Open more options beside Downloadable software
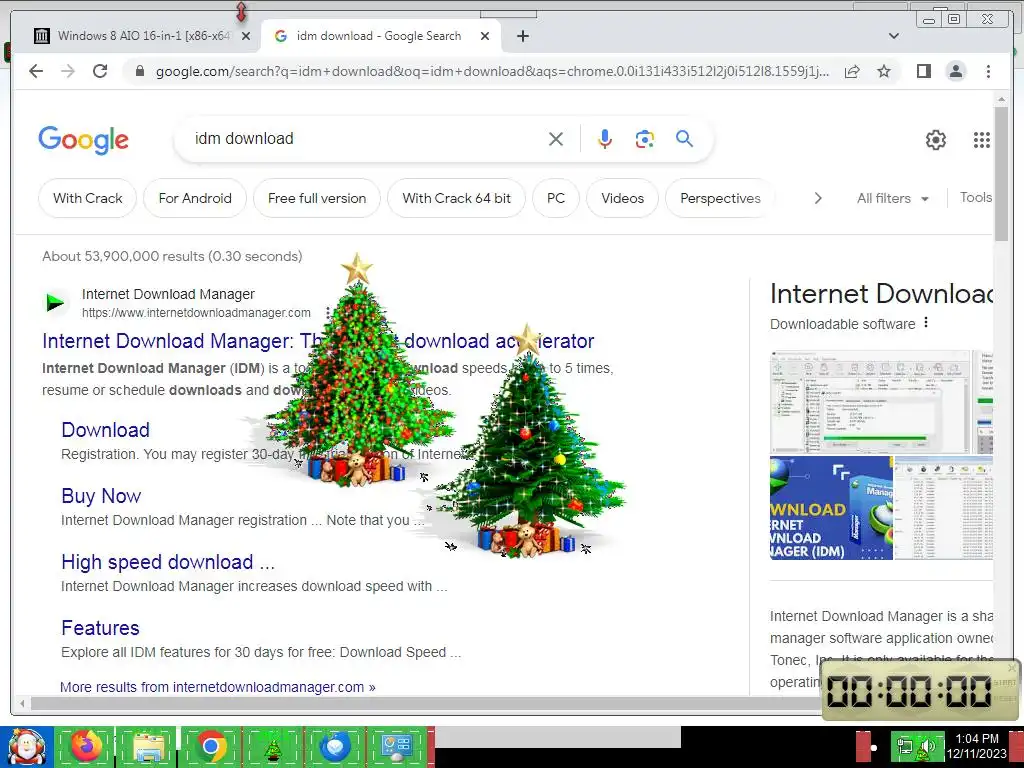Image resolution: width=1024 pixels, height=768 pixels. click(925, 323)
